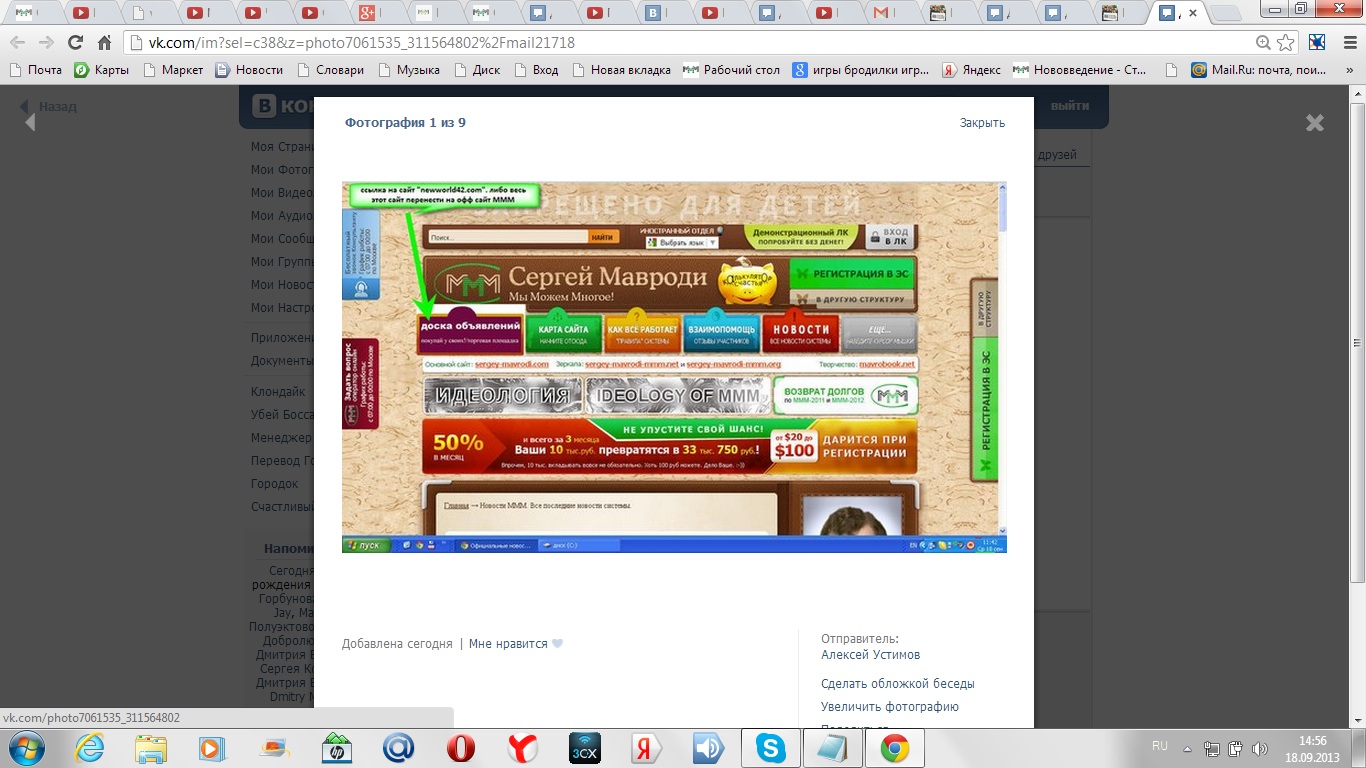The width and height of the screenshot is (1366, 768).
Task: Click the vk.com URL address bar
Action: coord(690,43)
